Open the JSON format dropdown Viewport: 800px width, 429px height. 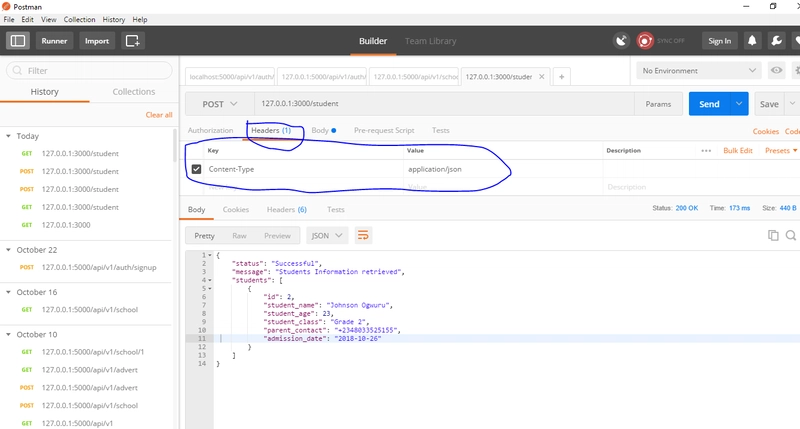pyautogui.click(x=327, y=236)
